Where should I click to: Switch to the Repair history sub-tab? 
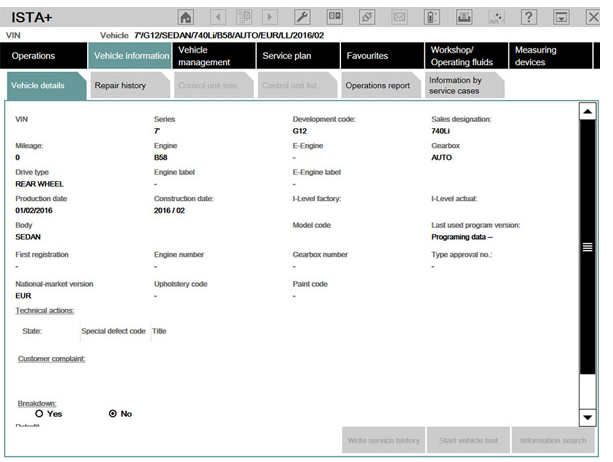click(130, 85)
